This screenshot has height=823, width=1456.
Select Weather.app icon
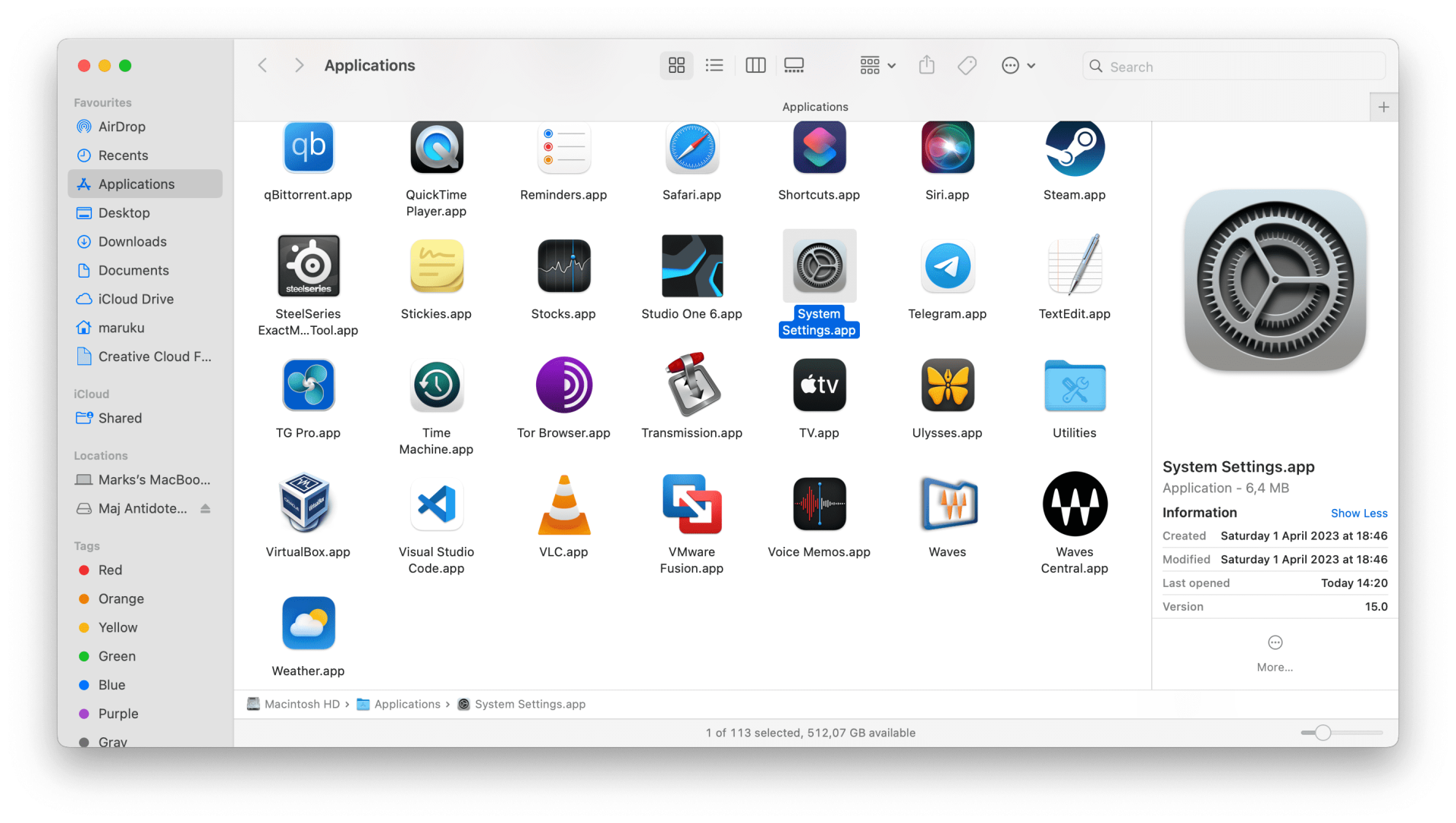[308, 623]
